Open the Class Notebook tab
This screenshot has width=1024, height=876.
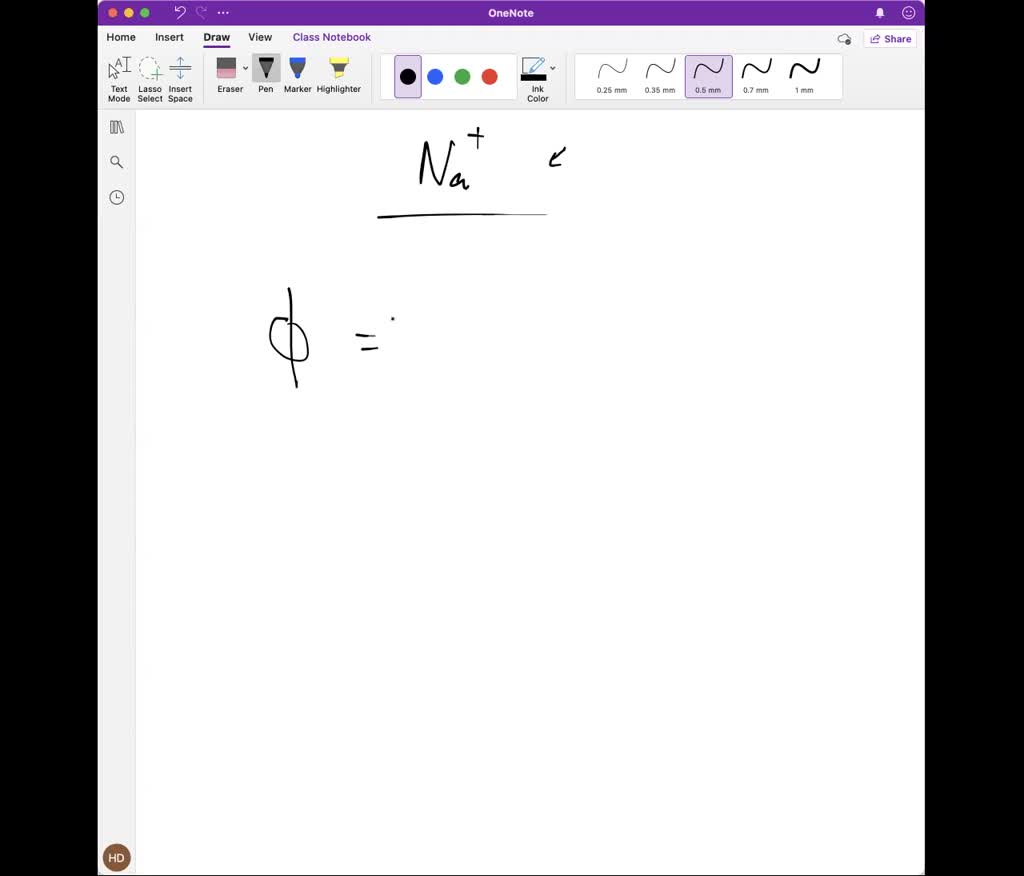(331, 37)
